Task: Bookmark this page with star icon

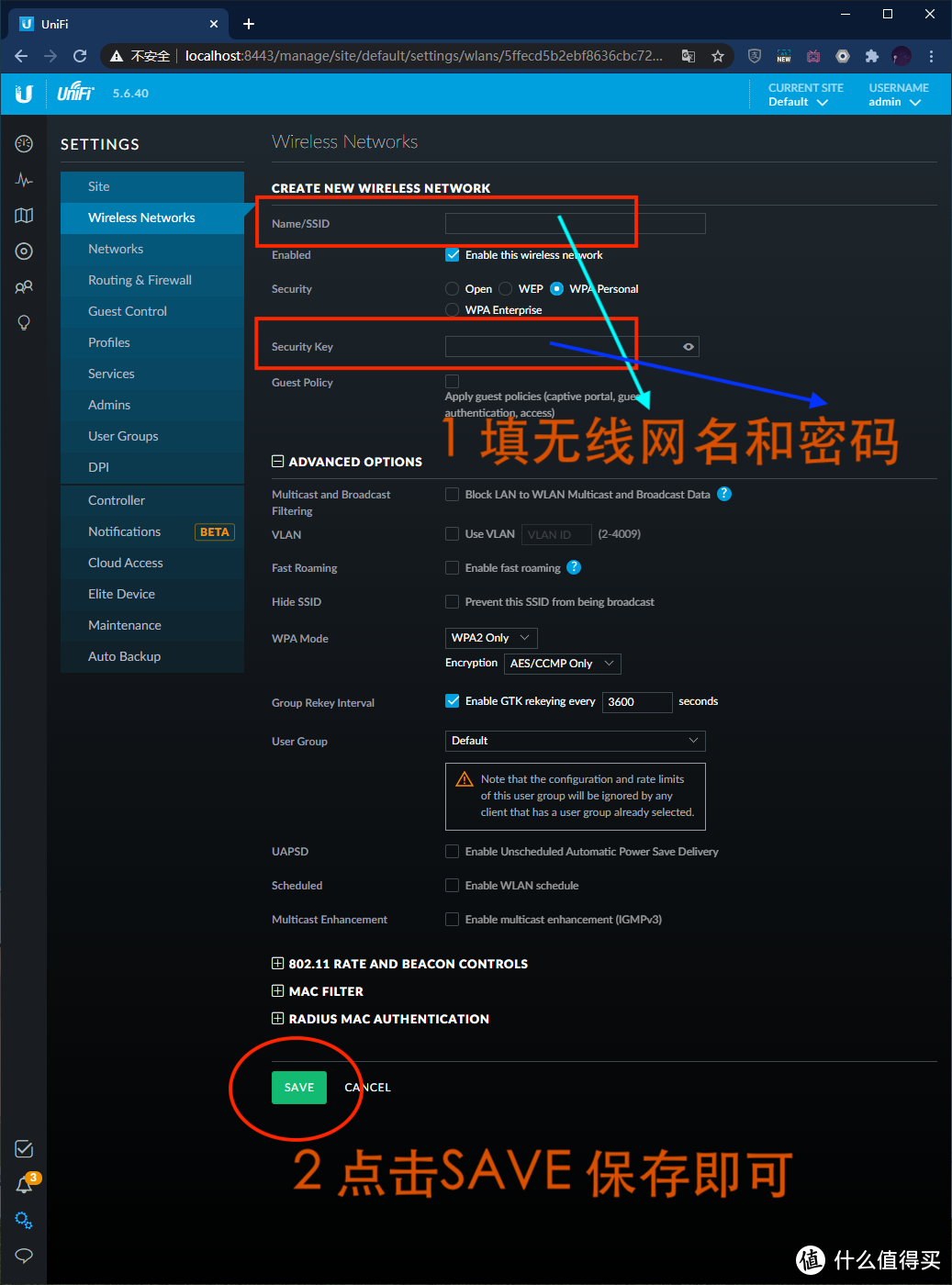Action: (x=718, y=56)
